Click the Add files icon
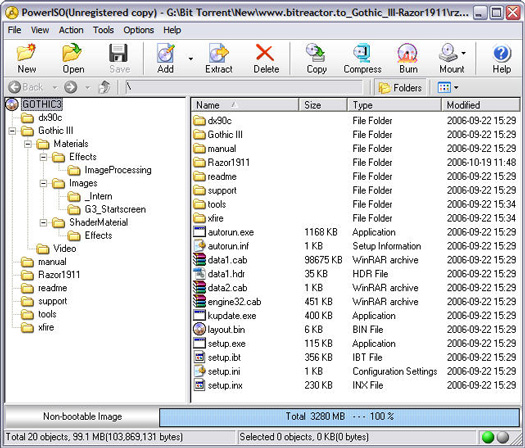 pos(166,53)
